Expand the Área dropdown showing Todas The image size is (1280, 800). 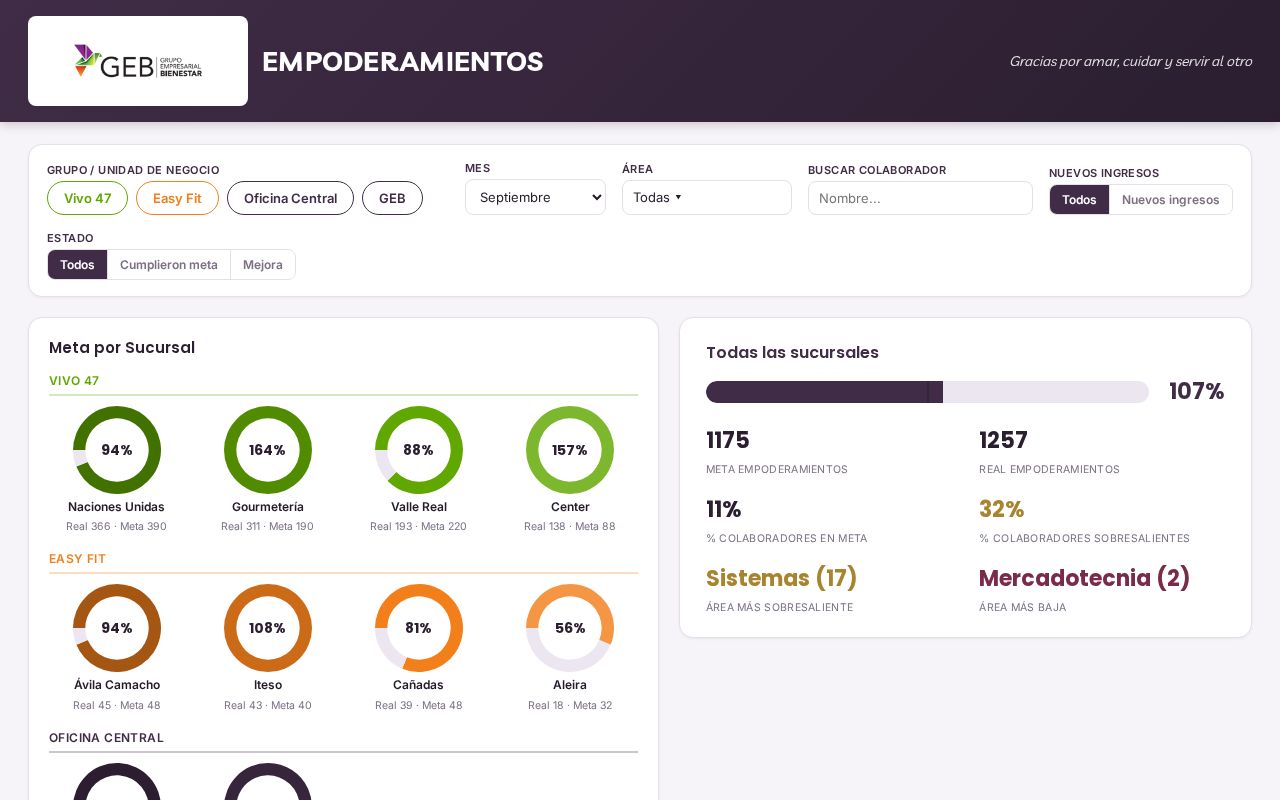(707, 197)
